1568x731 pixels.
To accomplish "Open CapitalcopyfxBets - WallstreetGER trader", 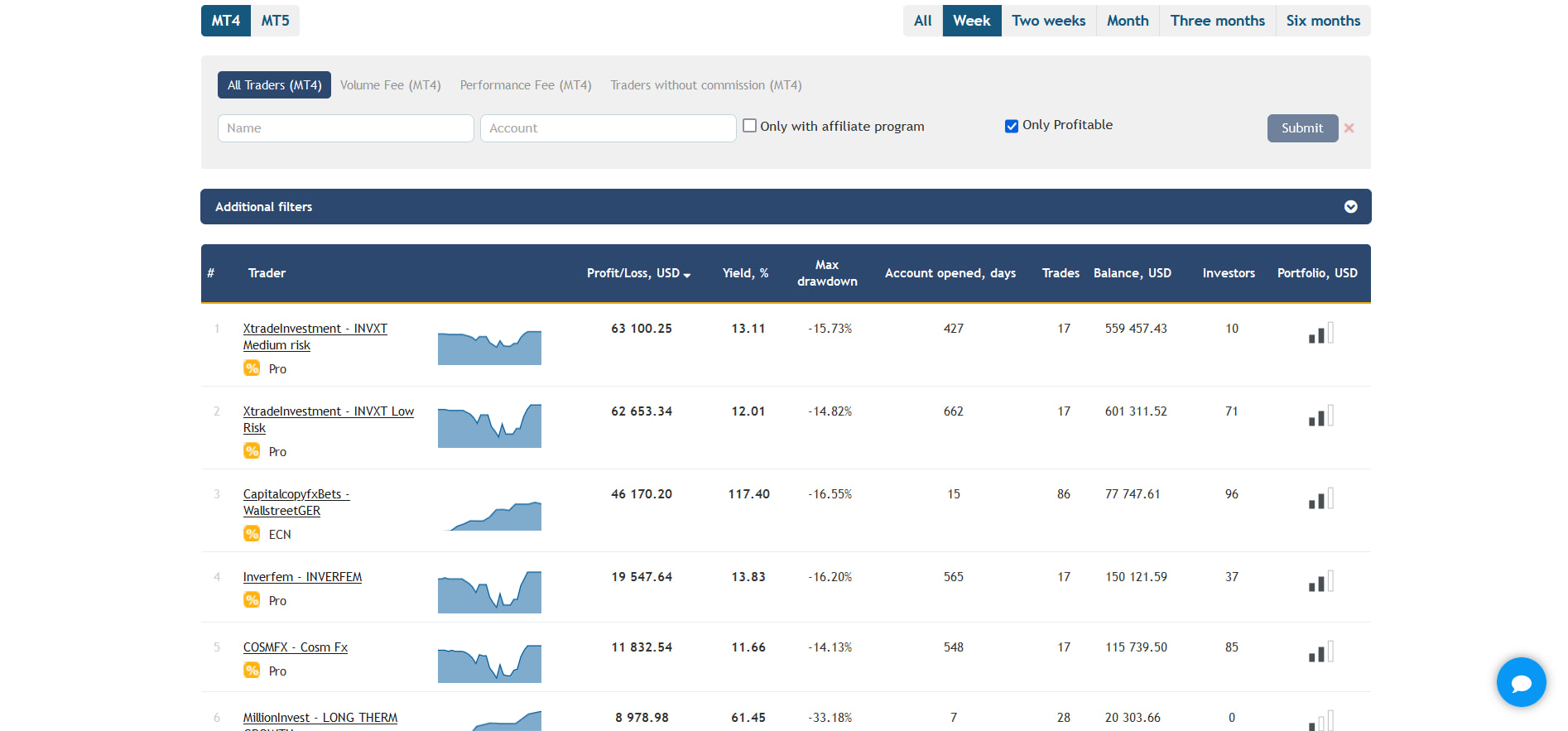I will [296, 503].
